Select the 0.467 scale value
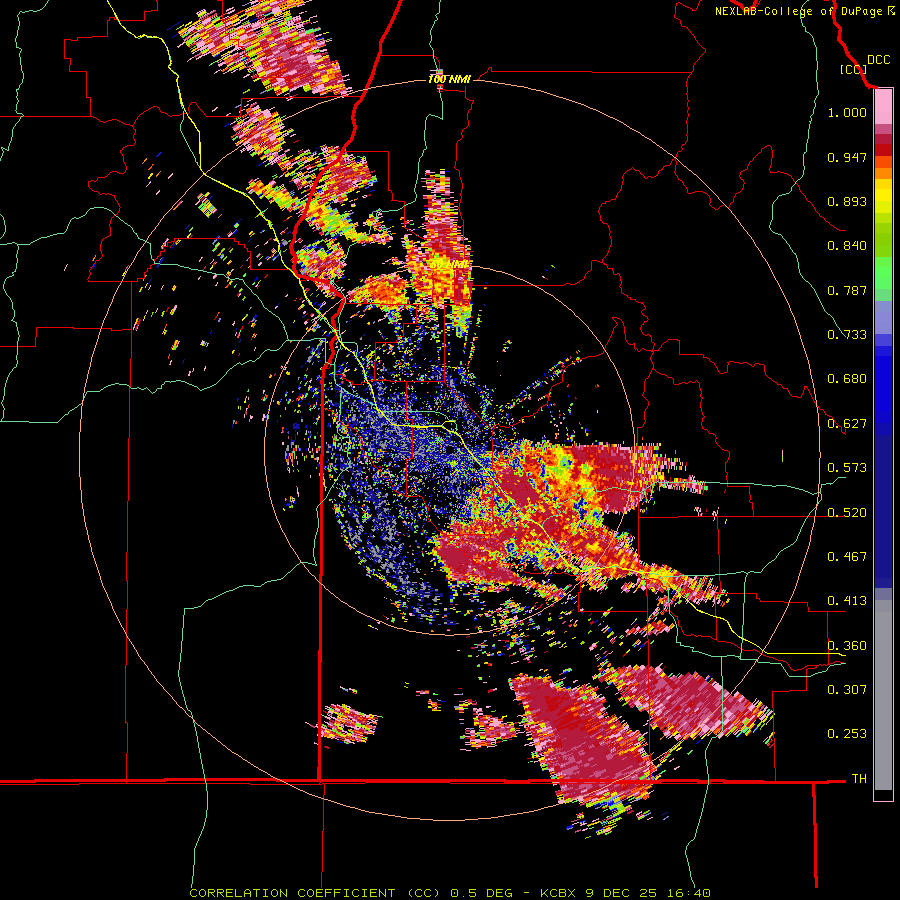The width and height of the screenshot is (900, 900). [847, 557]
